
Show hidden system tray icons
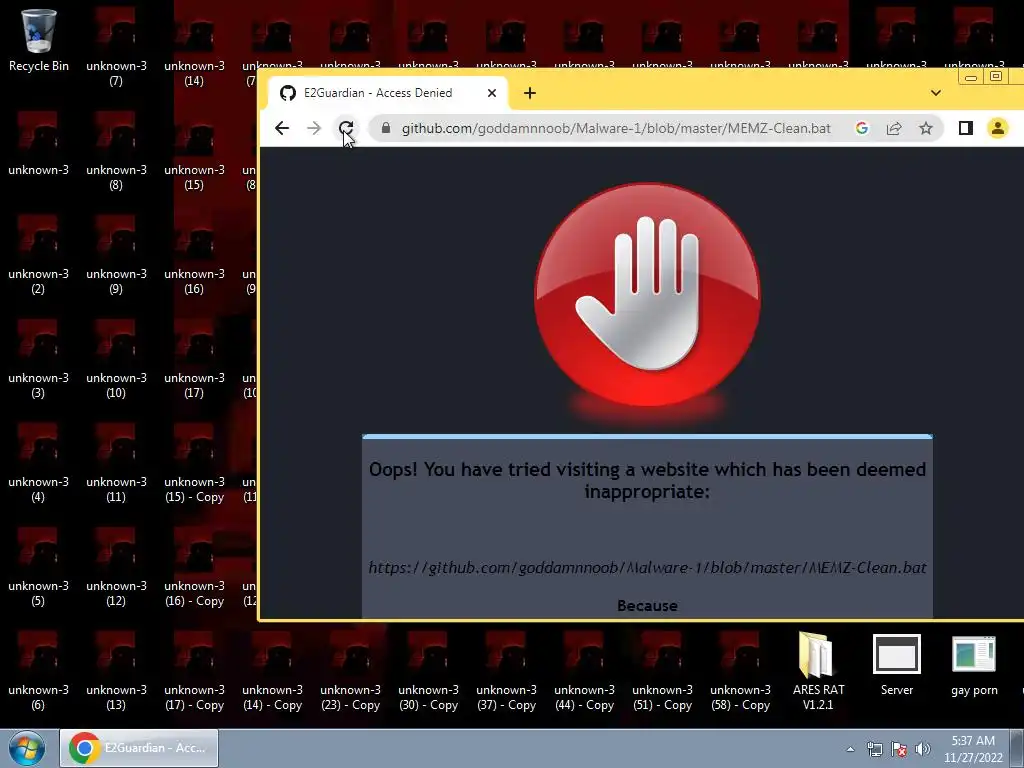850,749
